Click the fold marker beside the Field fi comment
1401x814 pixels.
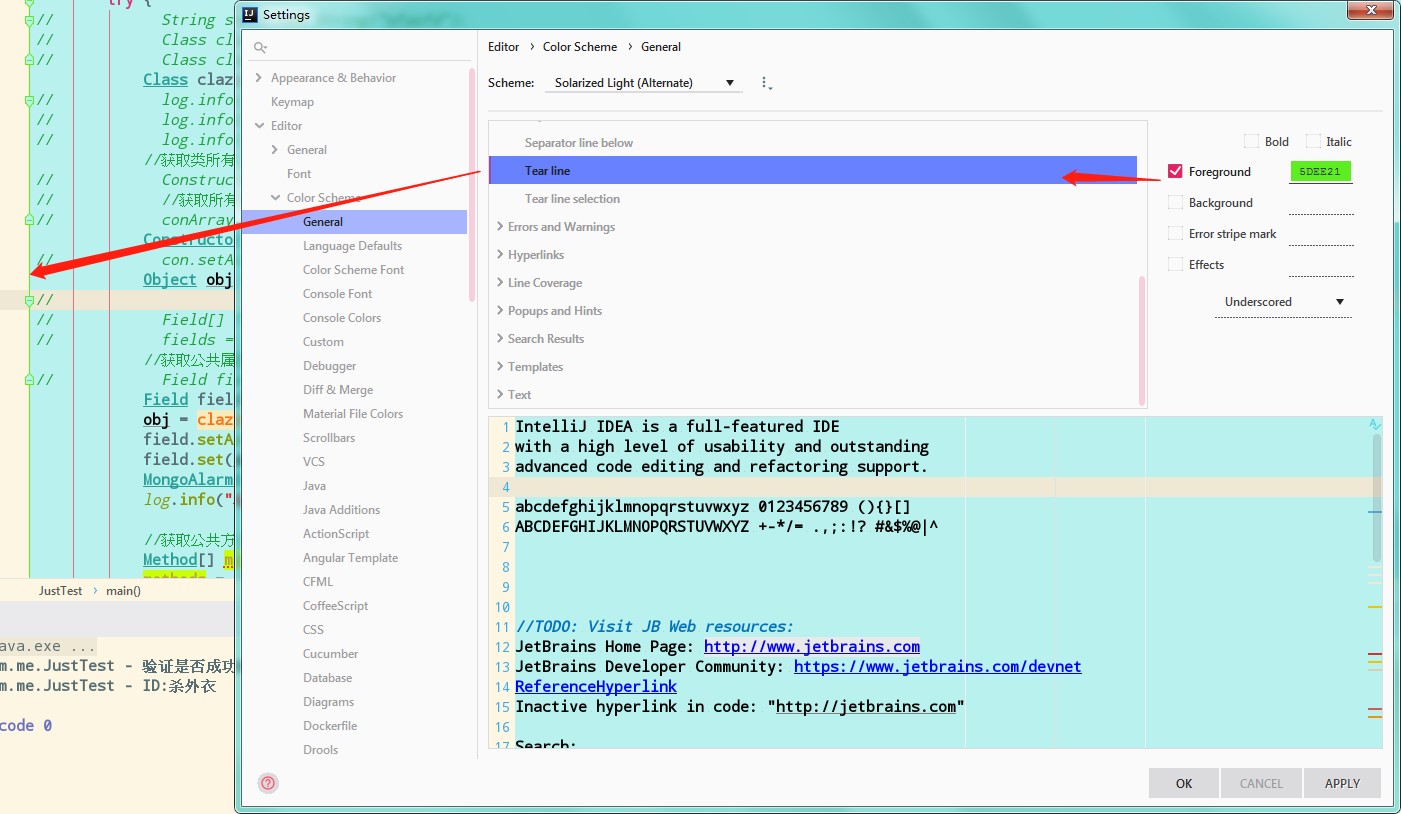[30, 380]
